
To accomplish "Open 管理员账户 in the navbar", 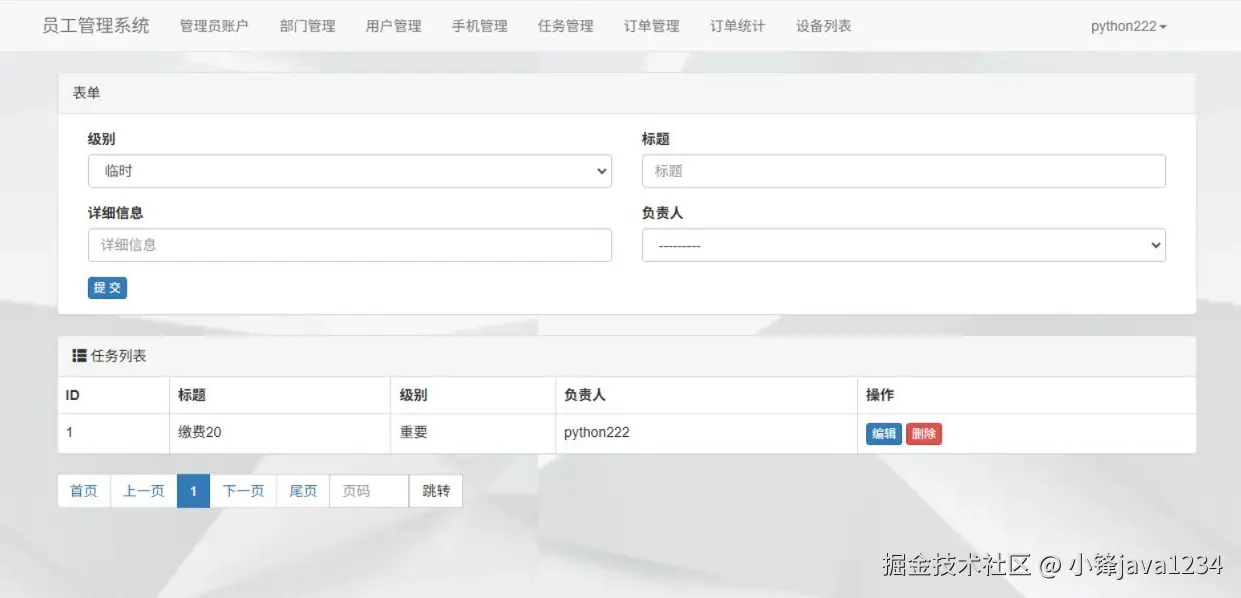I will tap(214, 26).
